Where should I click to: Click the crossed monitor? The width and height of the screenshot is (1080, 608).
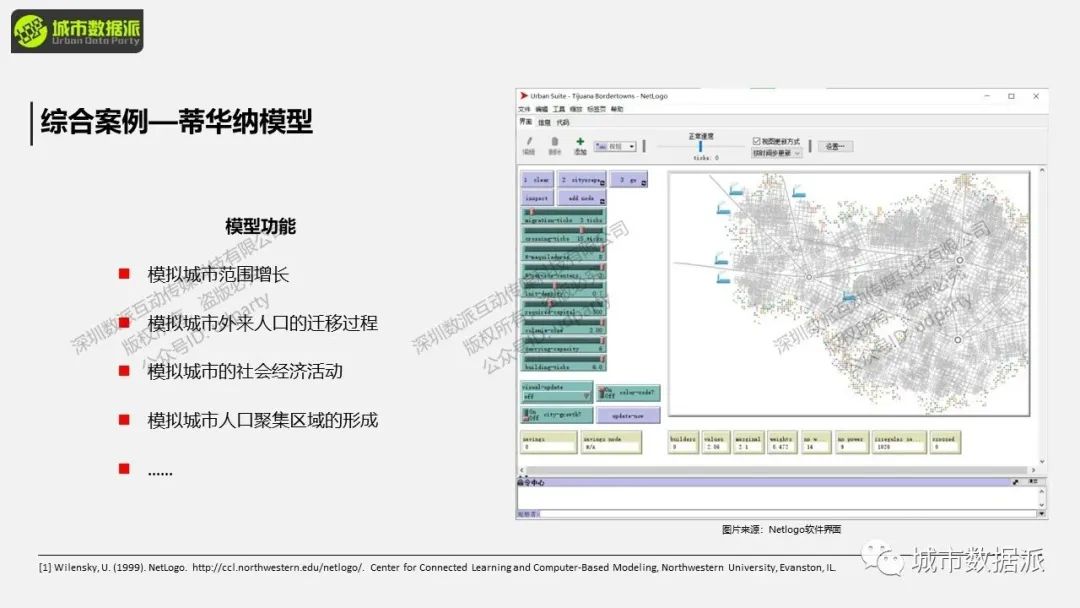tap(945, 442)
